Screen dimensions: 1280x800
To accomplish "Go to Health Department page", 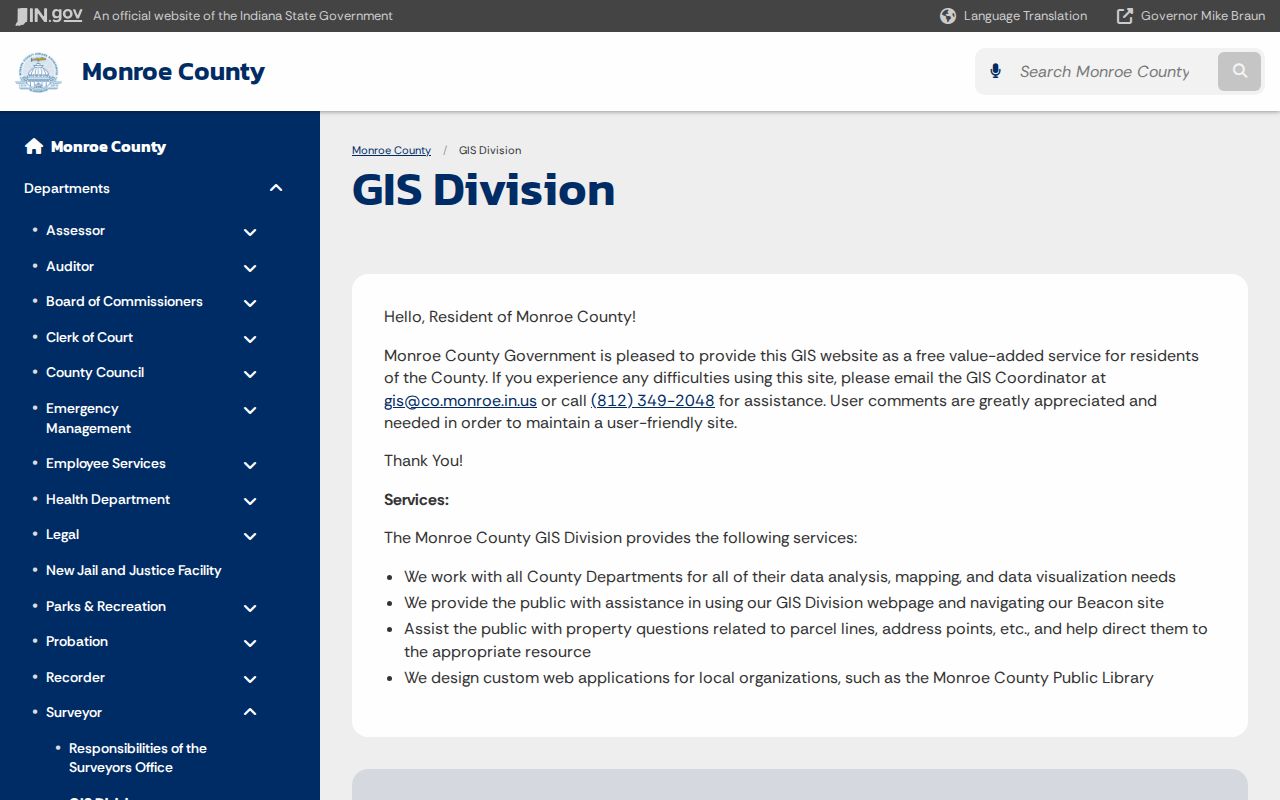I will [108, 499].
